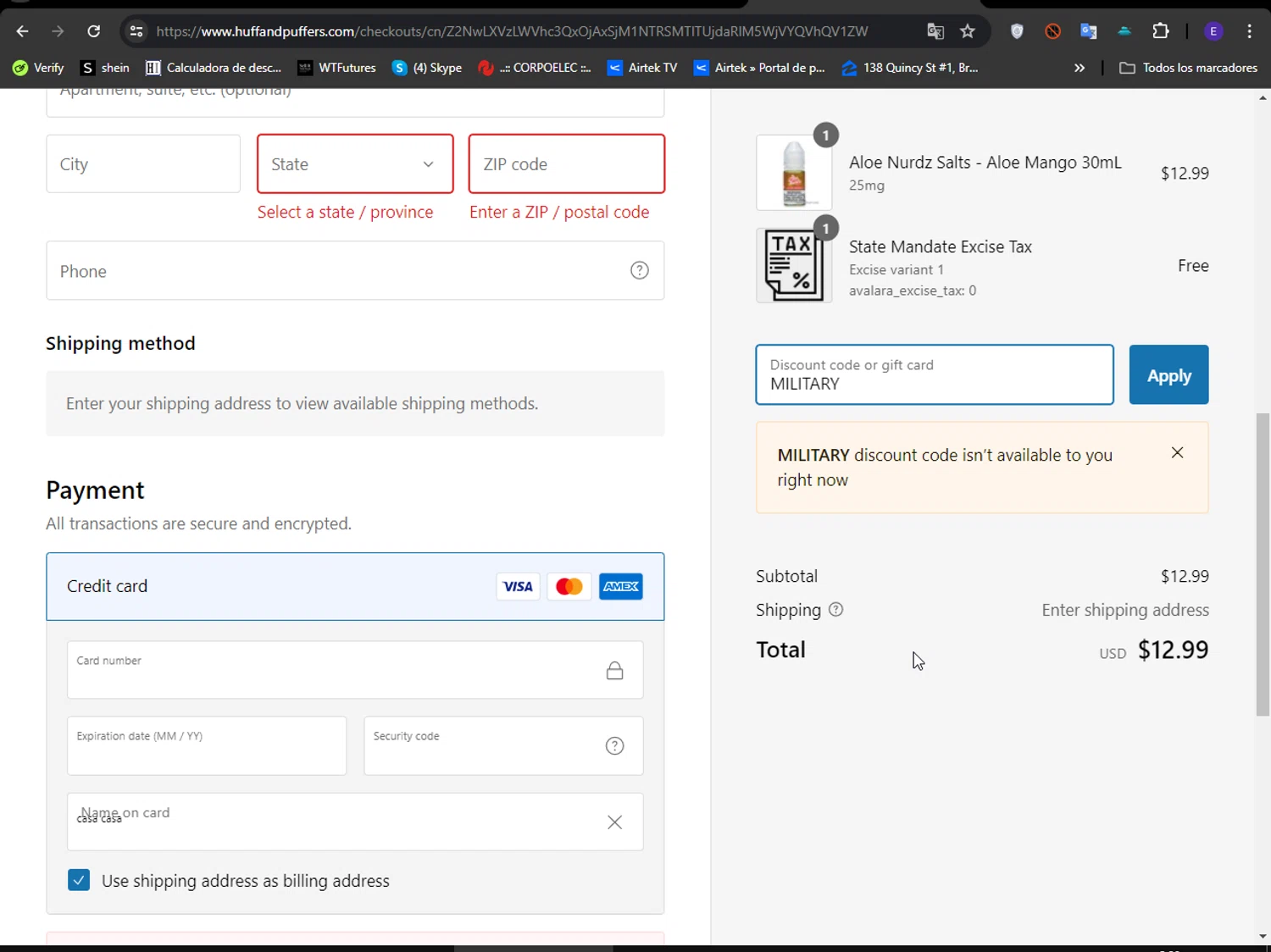The height and width of the screenshot is (952, 1271).
Task: Dismiss the MILITARY discount error message
Action: (1177, 453)
